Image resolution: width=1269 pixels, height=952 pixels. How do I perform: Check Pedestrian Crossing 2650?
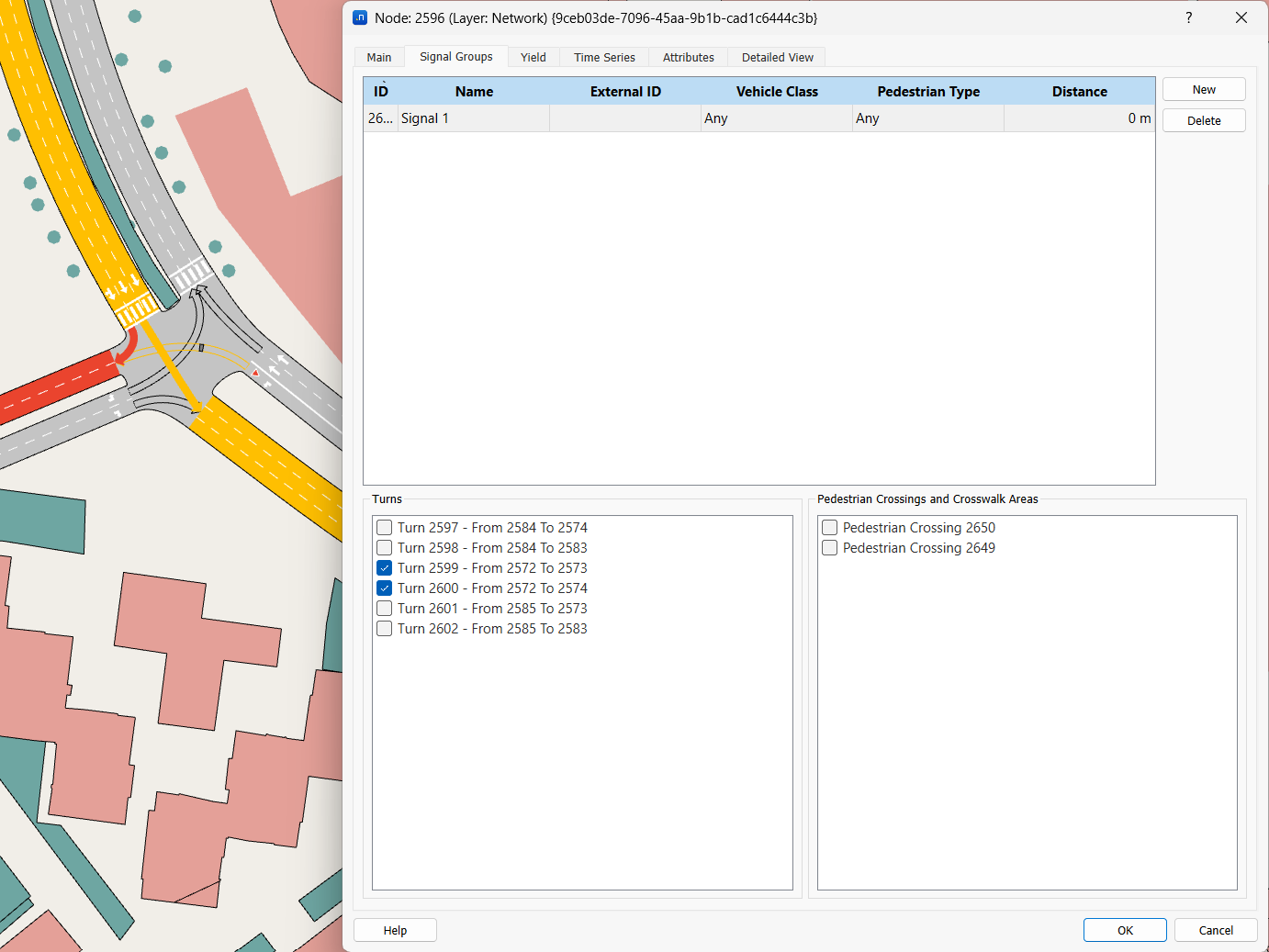tap(830, 528)
